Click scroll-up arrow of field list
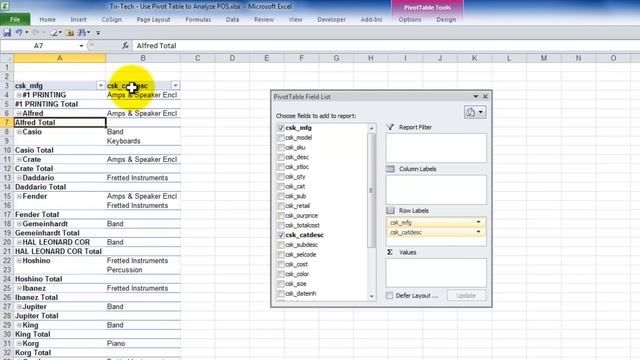The width and height of the screenshot is (640, 360). [x=371, y=128]
